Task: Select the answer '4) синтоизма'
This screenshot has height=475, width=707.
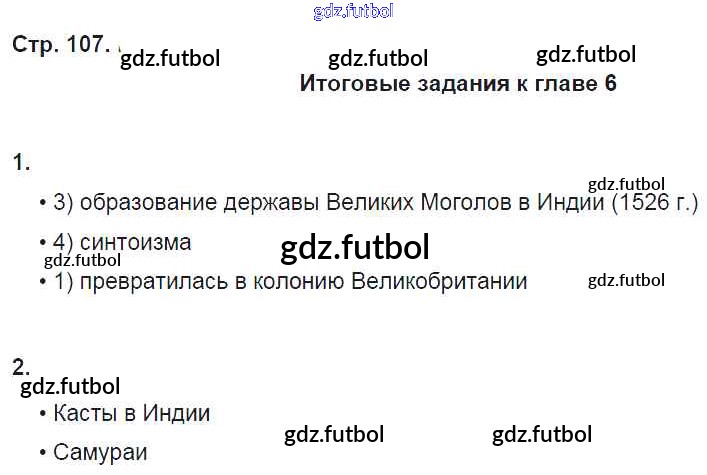Action: coord(120,242)
